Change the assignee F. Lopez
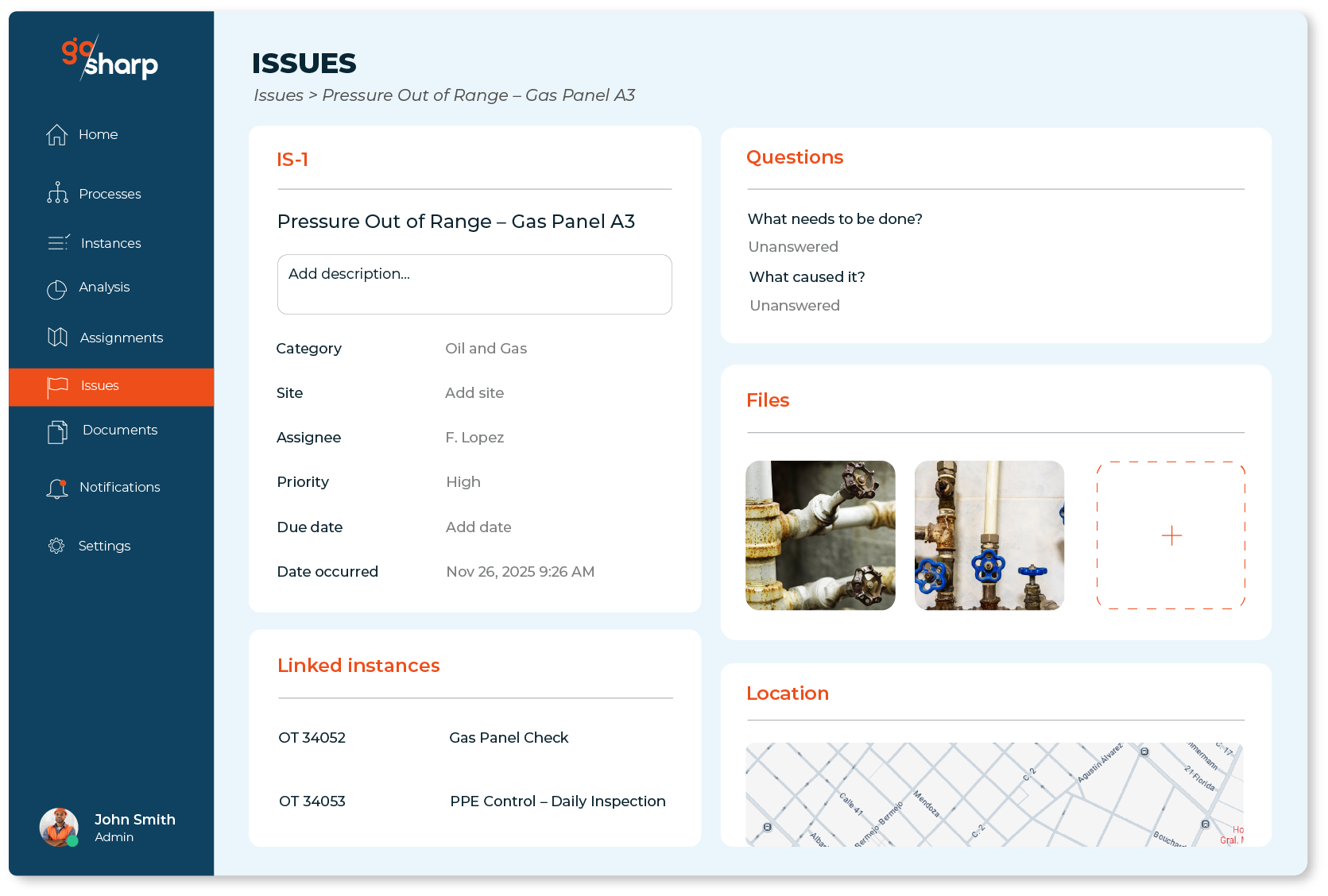The height and width of the screenshot is (896, 1328). click(474, 438)
